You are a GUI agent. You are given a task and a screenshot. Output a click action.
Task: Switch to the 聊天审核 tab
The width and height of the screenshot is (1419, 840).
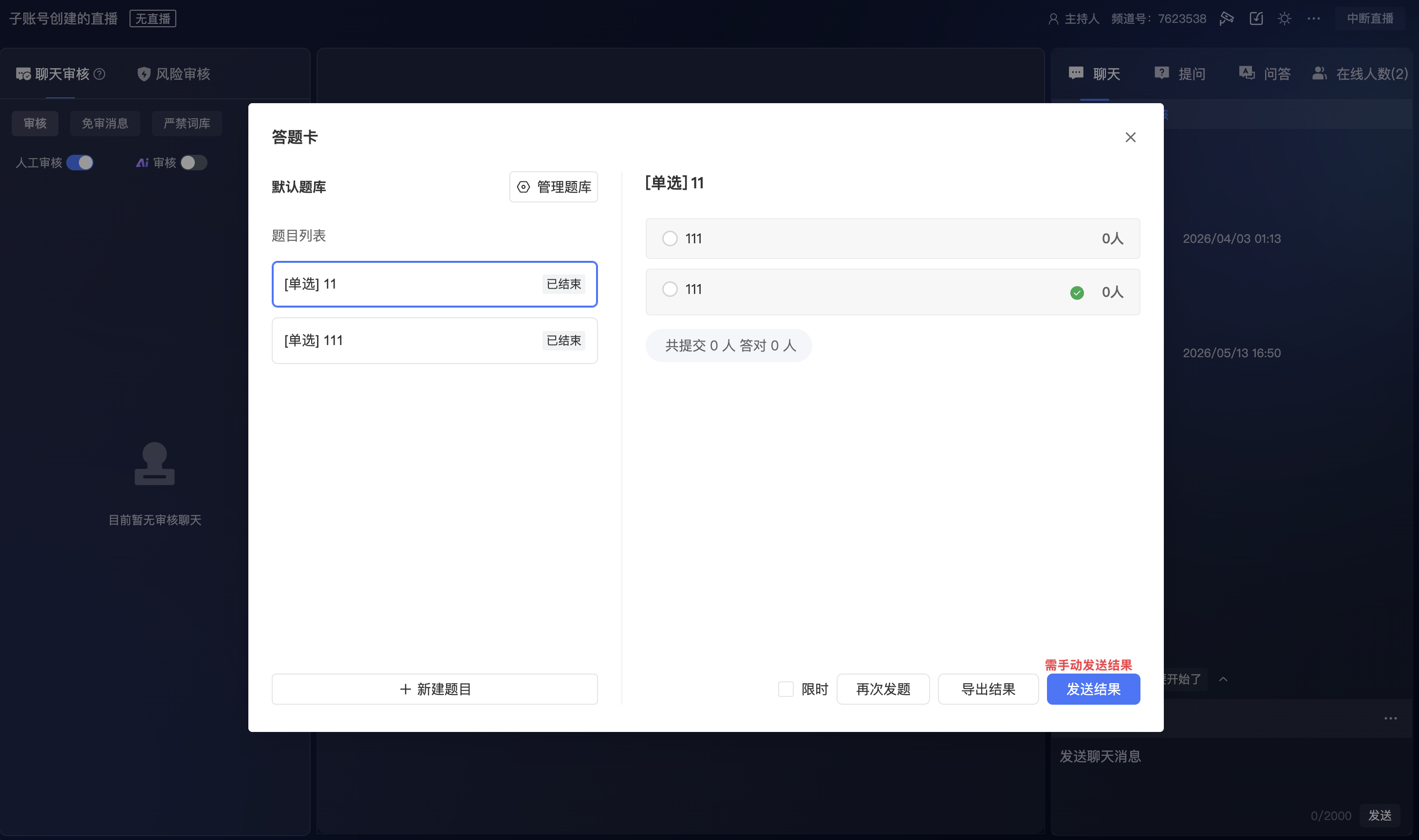[61, 74]
